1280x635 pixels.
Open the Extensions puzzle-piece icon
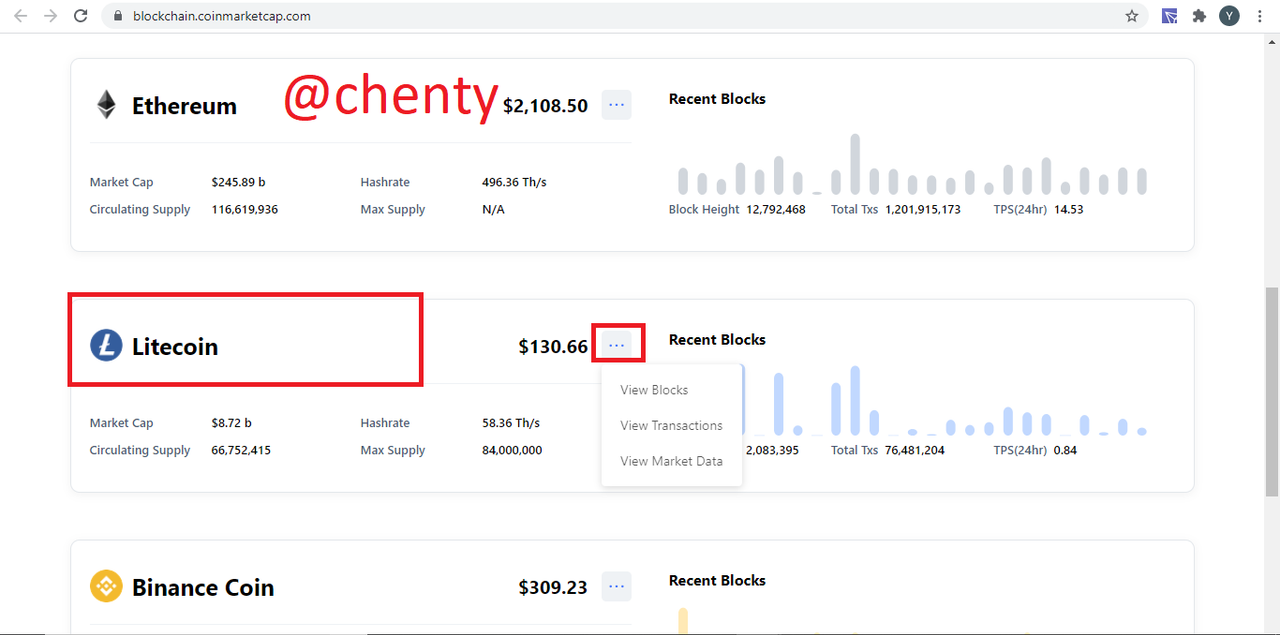click(1199, 16)
